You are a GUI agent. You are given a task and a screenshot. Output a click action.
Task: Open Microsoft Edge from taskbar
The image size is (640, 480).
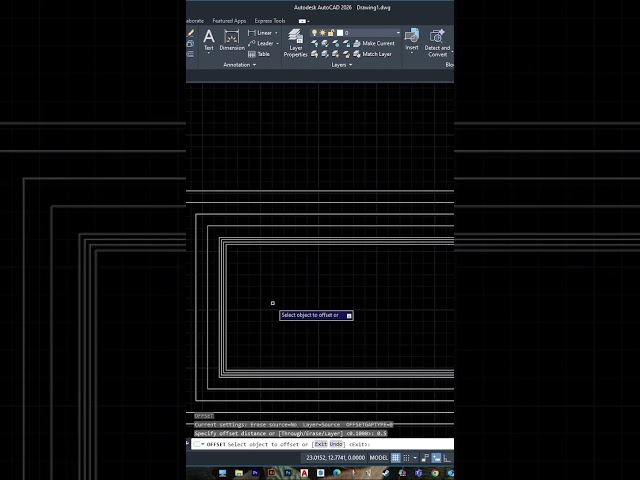click(337, 473)
